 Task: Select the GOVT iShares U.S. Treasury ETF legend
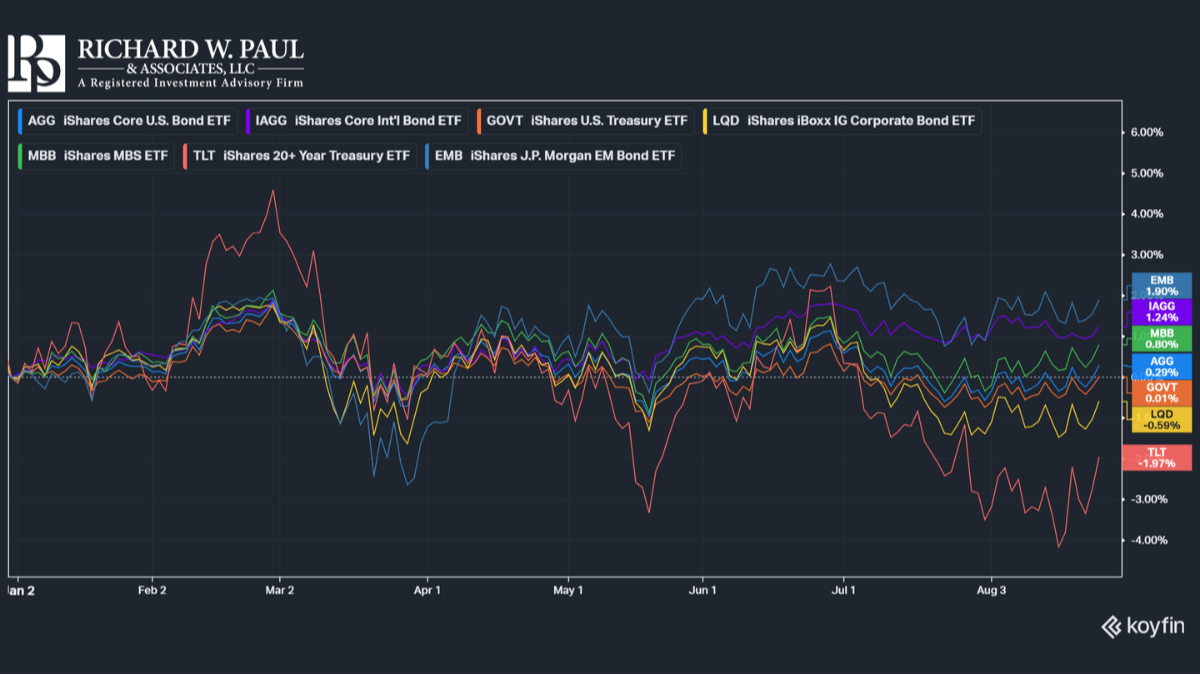point(584,121)
